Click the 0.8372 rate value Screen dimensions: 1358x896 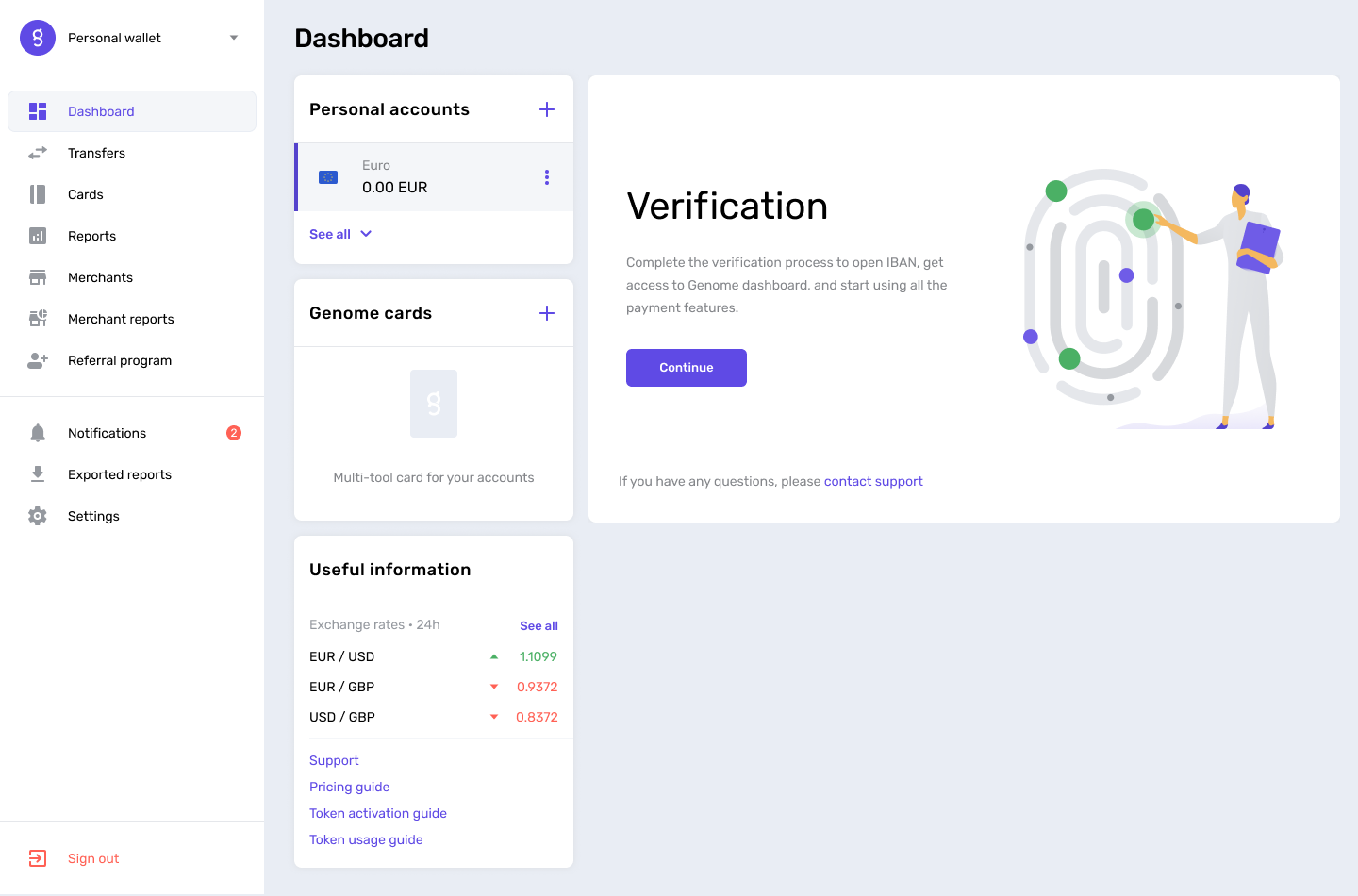[538, 717]
